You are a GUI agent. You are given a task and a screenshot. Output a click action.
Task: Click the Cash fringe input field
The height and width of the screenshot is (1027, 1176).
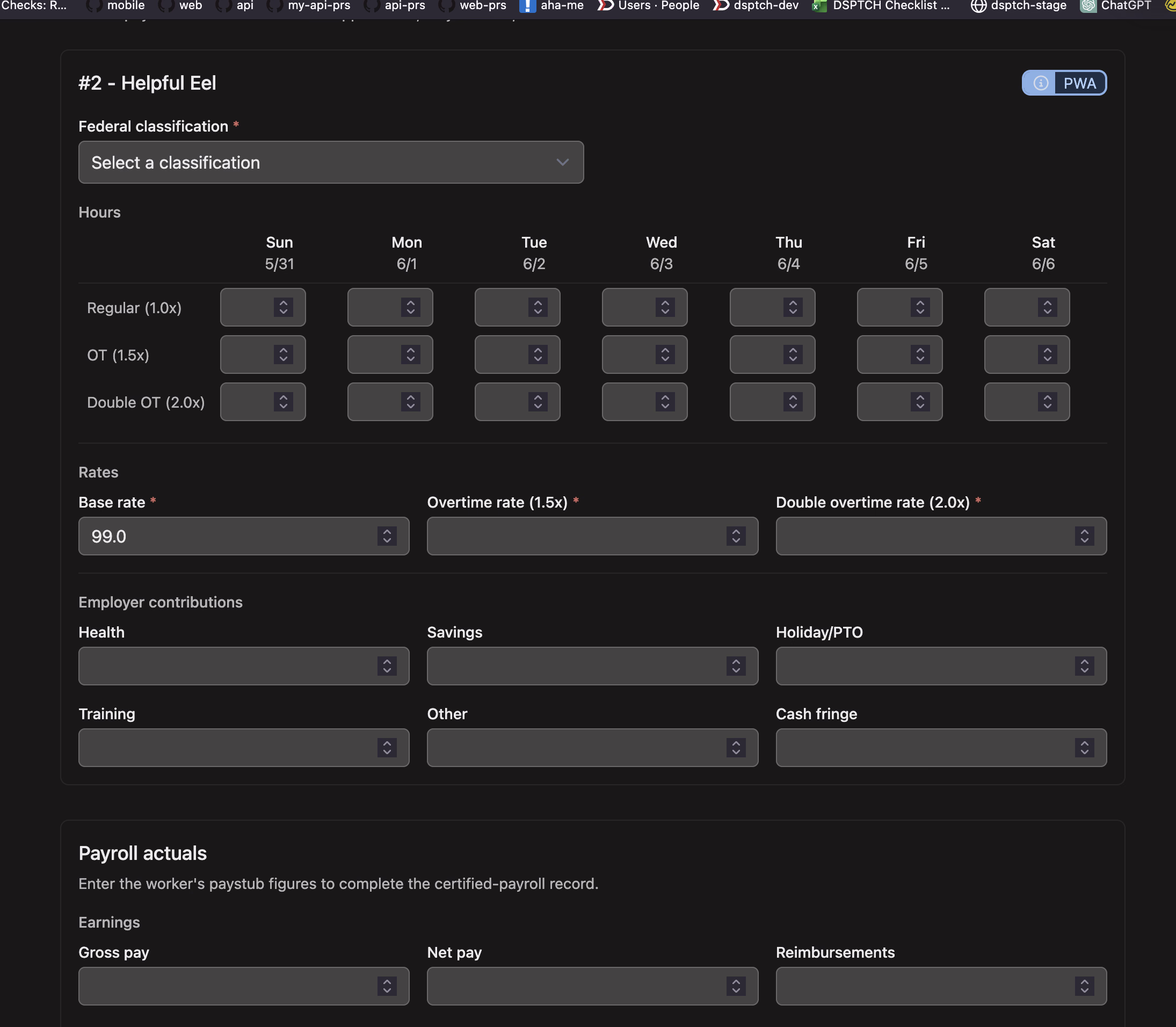pyautogui.click(x=941, y=747)
